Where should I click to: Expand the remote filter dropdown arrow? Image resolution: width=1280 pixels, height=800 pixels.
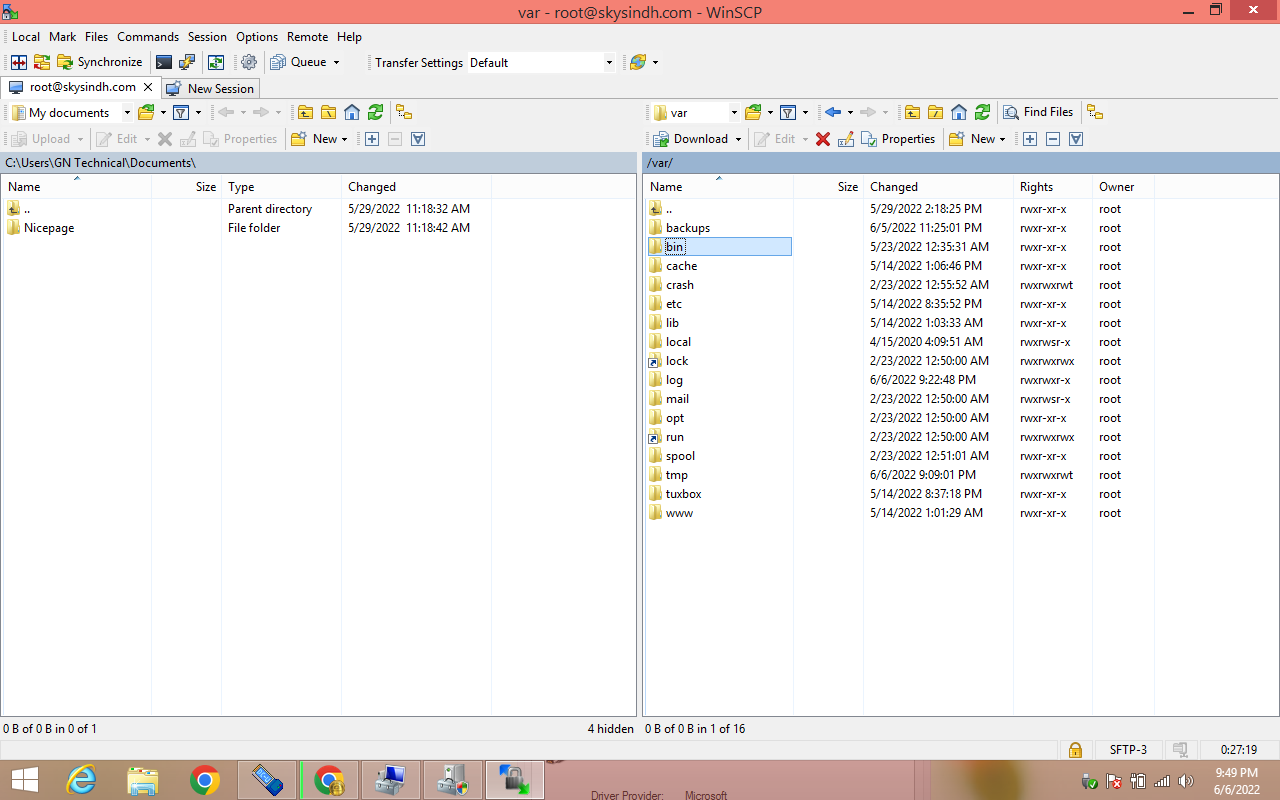[x=805, y=113]
